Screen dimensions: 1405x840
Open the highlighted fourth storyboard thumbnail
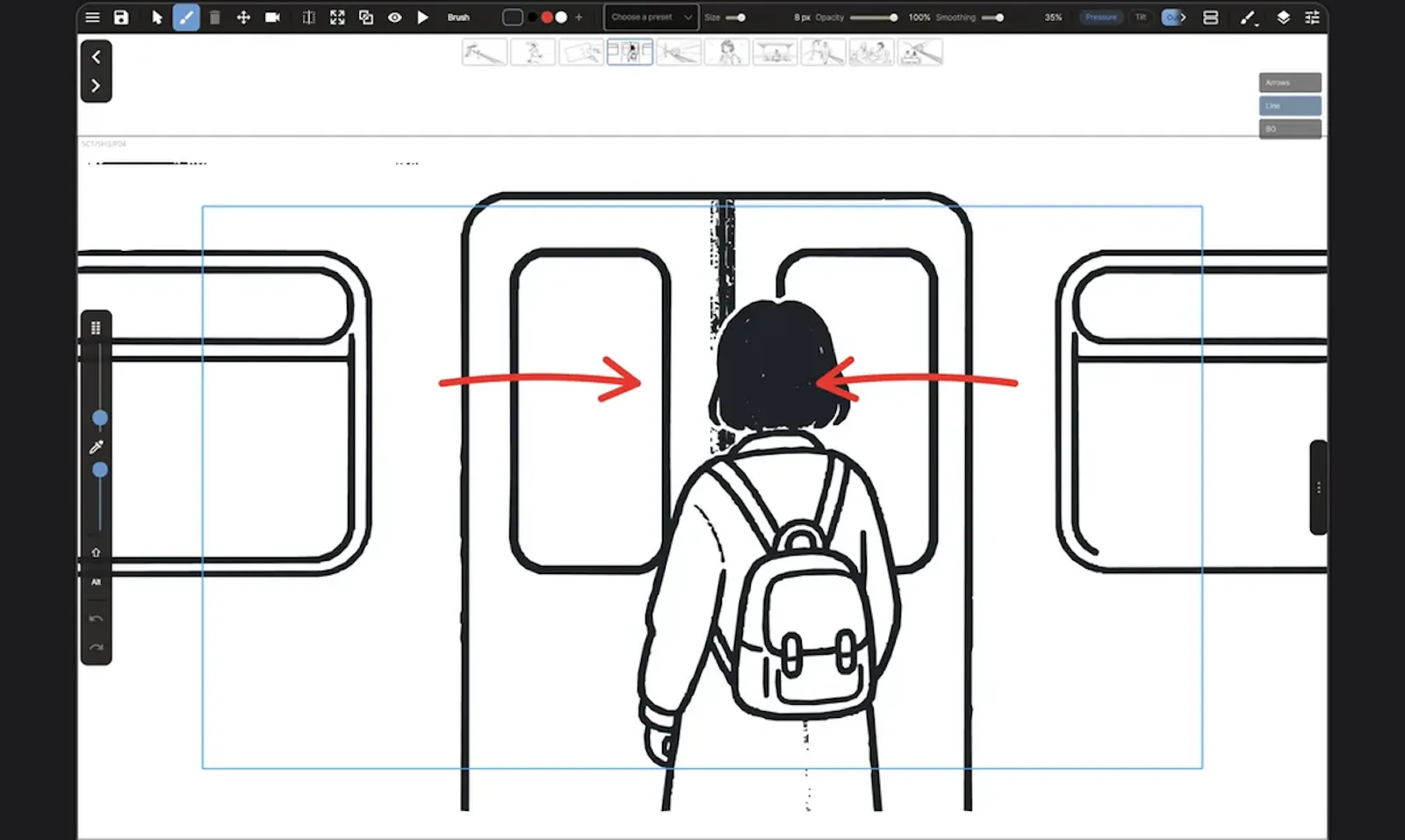(630, 53)
